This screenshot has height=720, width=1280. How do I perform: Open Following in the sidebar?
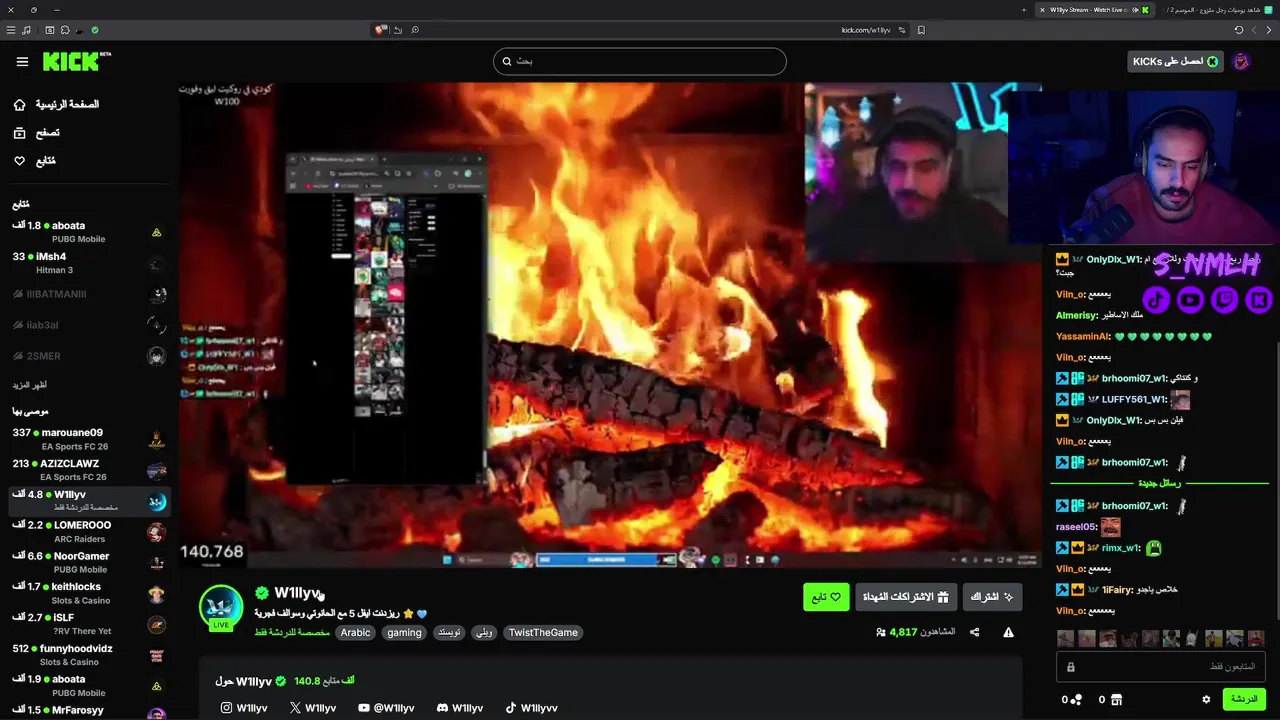coord(35,161)
